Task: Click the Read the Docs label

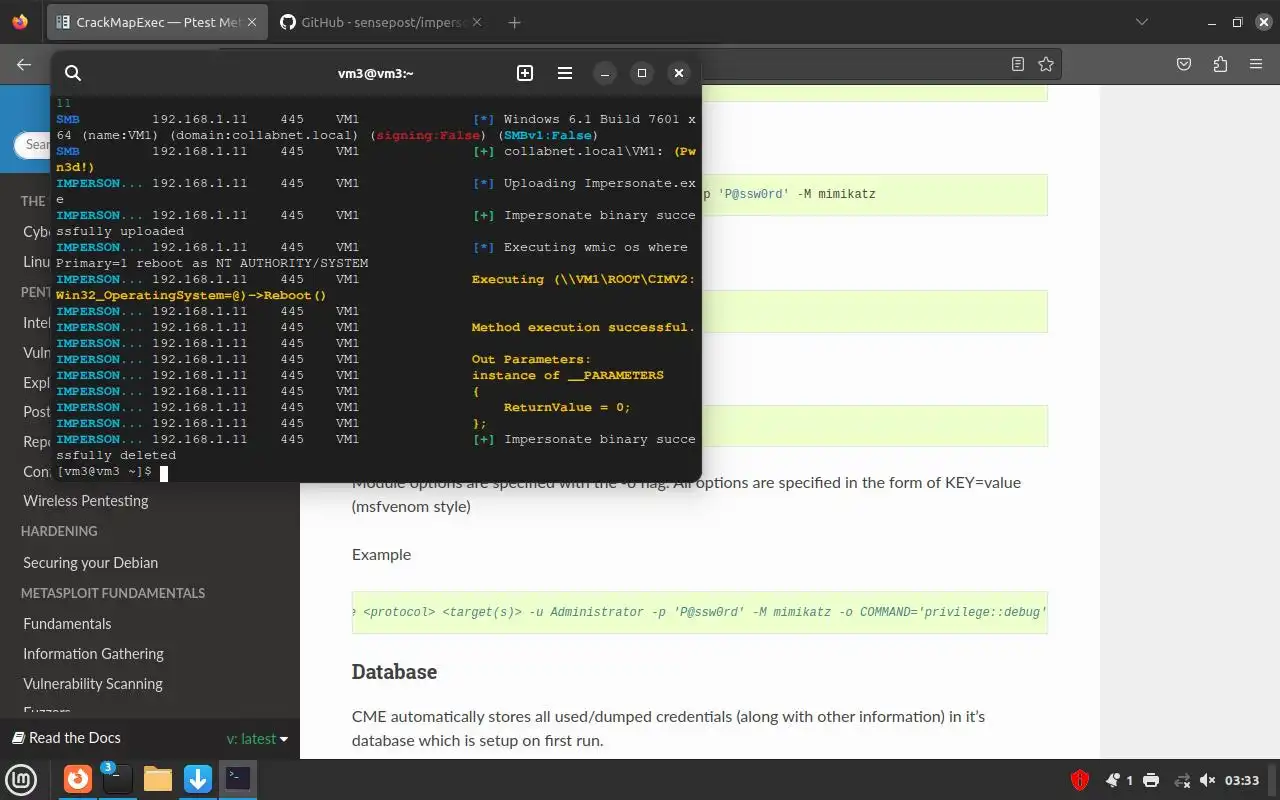Action: pos(66,738)
